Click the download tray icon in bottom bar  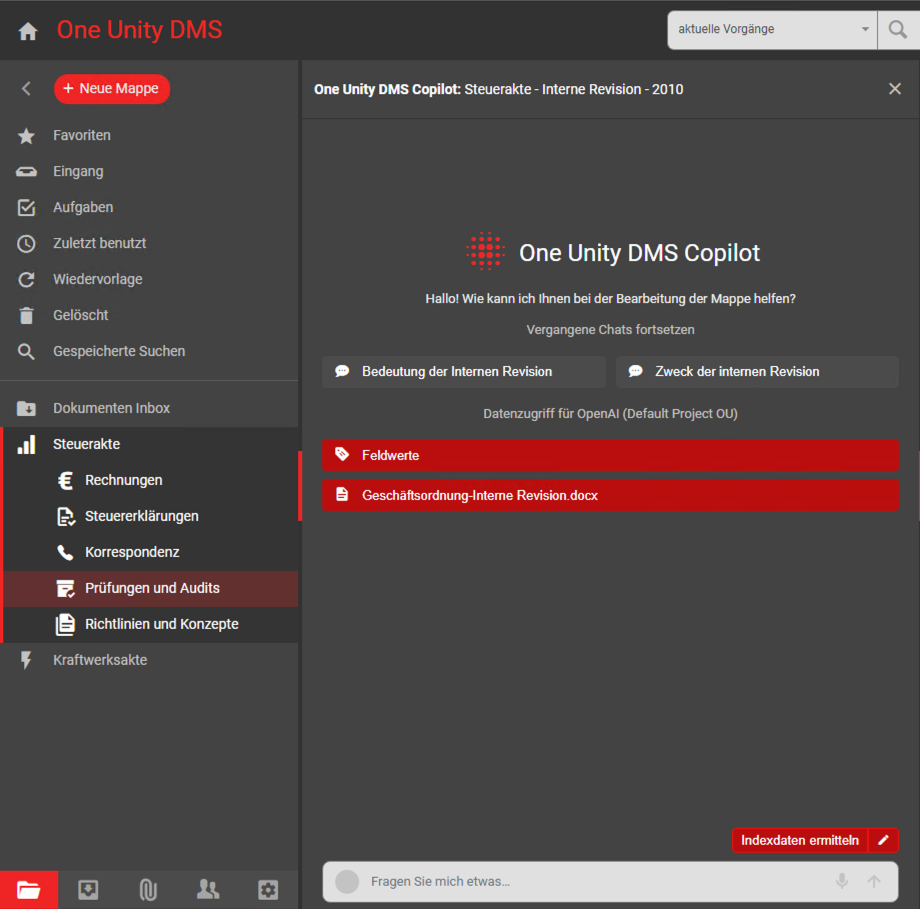point(88,890)
